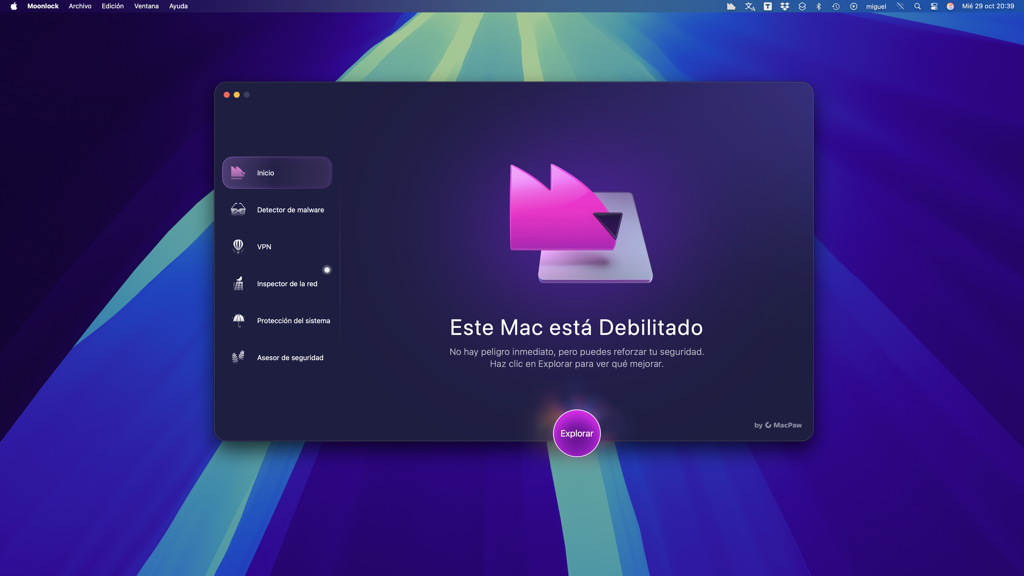Click the Apple menu icon
Screen dimensions: 1024x576
[x=13, y=6]
